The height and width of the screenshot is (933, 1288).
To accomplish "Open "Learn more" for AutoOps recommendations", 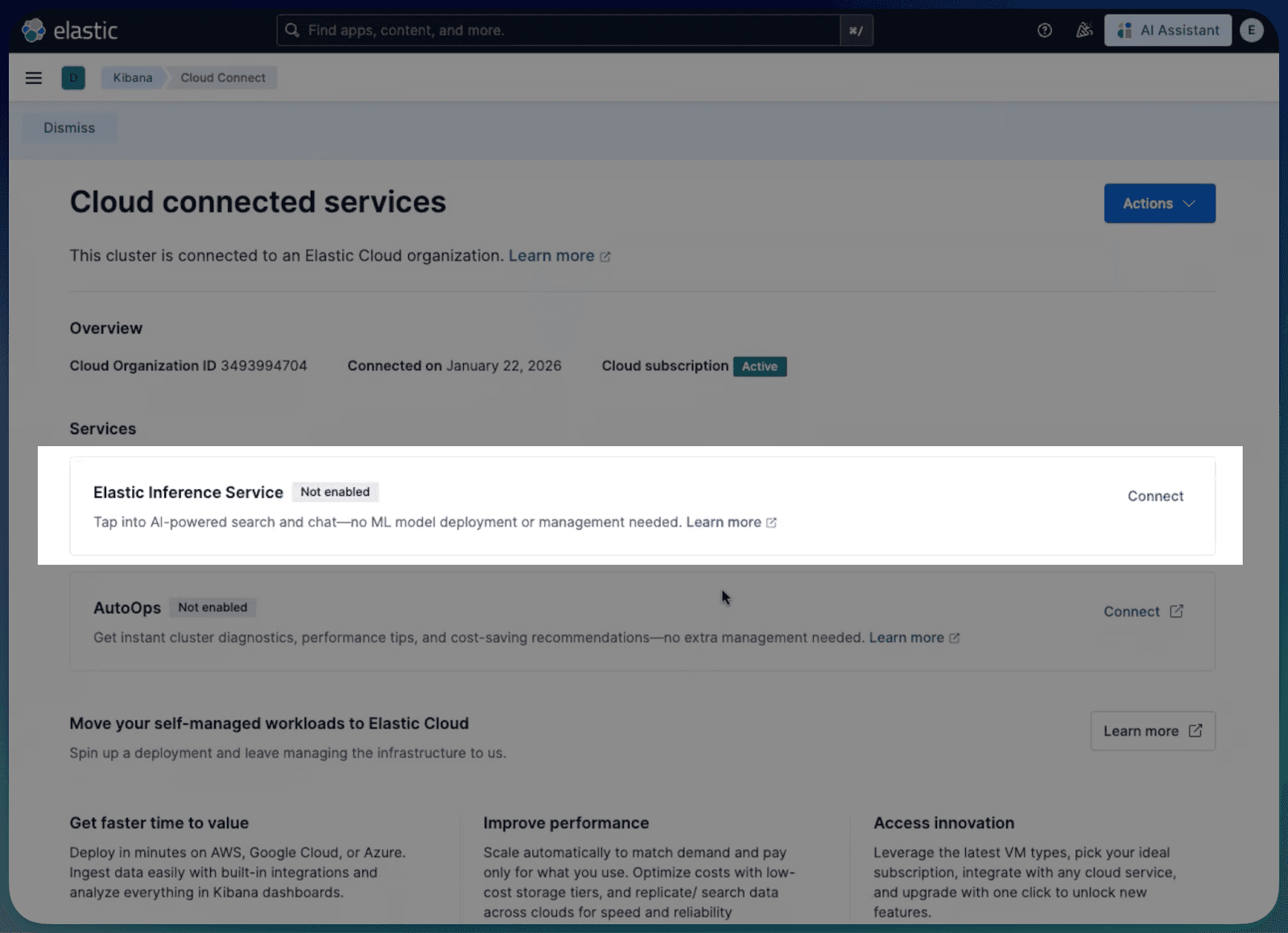I will 908,637.
